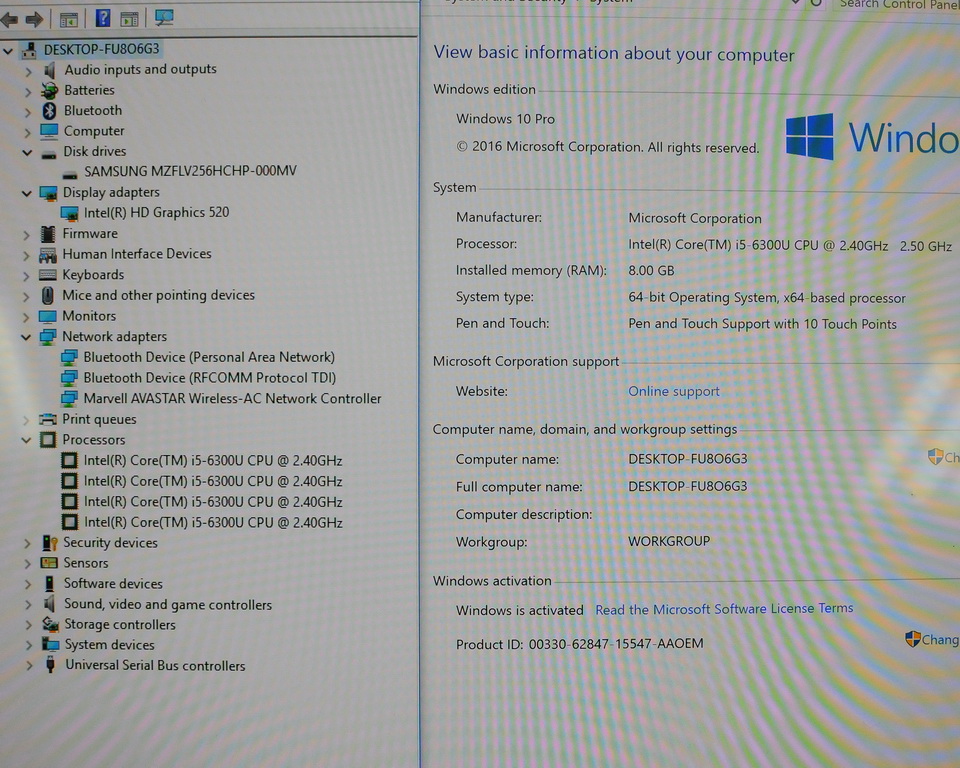Click the Software devices icon
Image resolution: width=960 pixels, height=768 pixels.
click(50, 584)
